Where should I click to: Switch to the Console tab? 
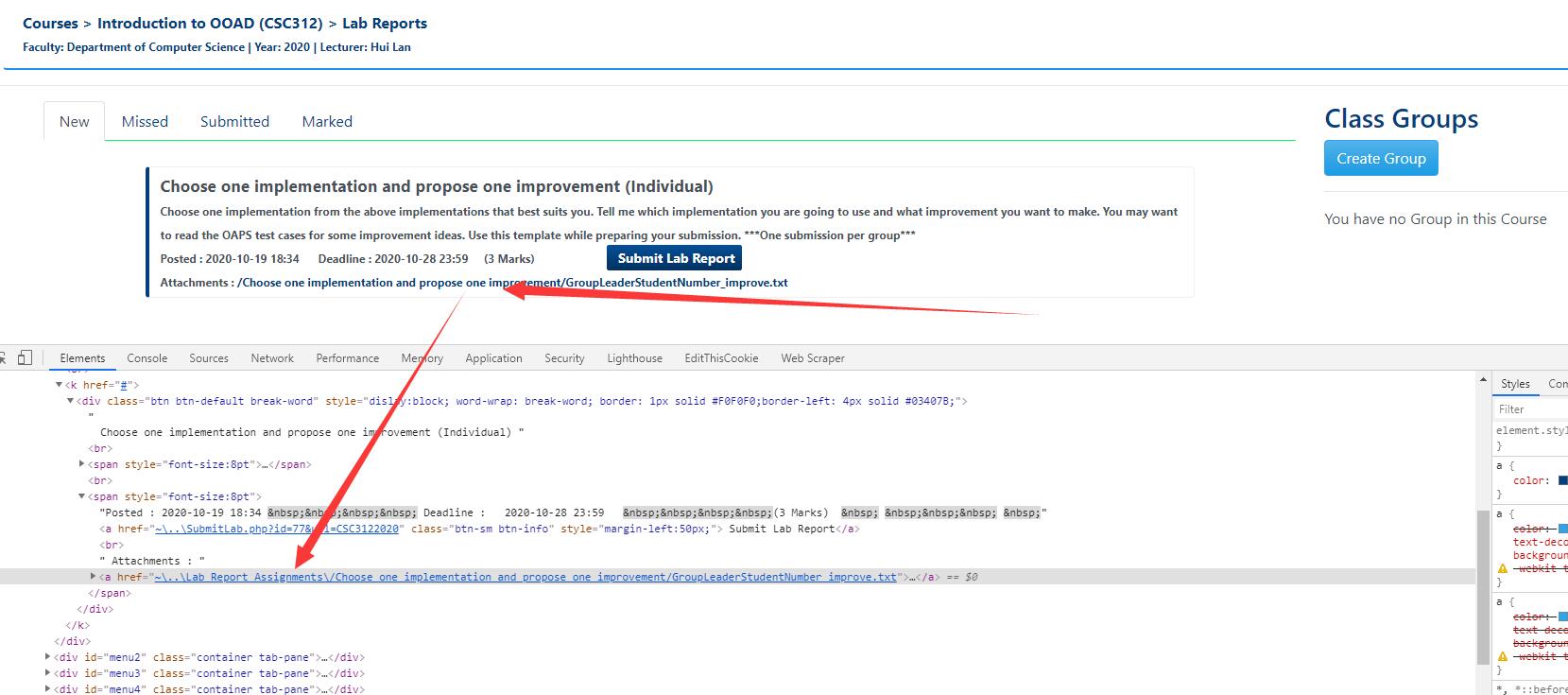pos(146,358)
